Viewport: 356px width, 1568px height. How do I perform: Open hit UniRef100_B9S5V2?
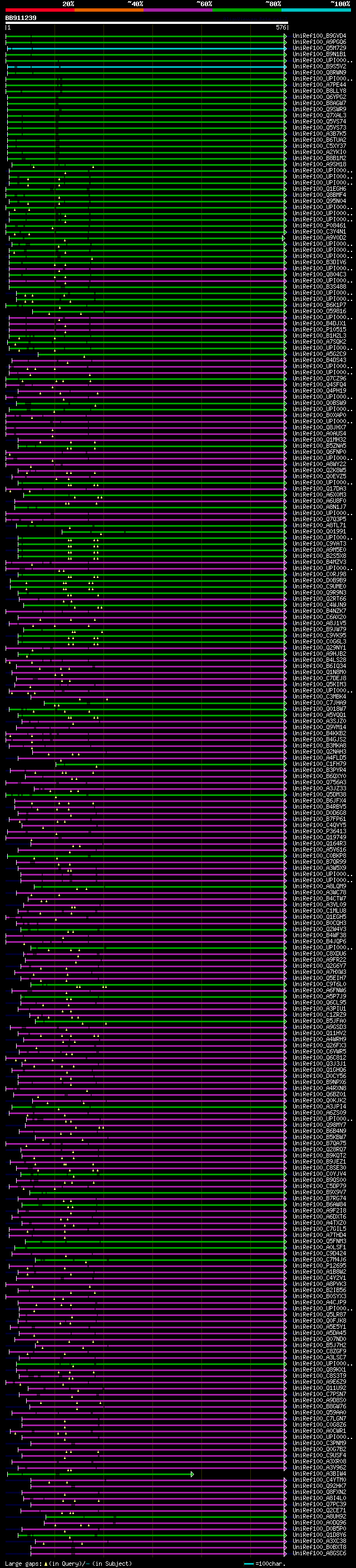coord(319,66)
